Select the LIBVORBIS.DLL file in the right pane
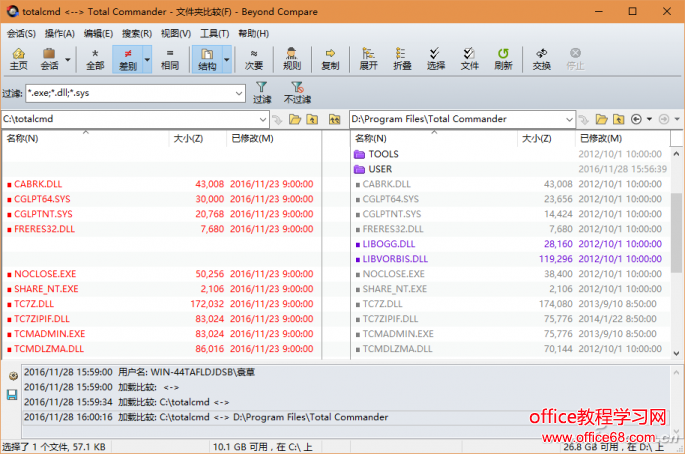 tap(395, 258)
